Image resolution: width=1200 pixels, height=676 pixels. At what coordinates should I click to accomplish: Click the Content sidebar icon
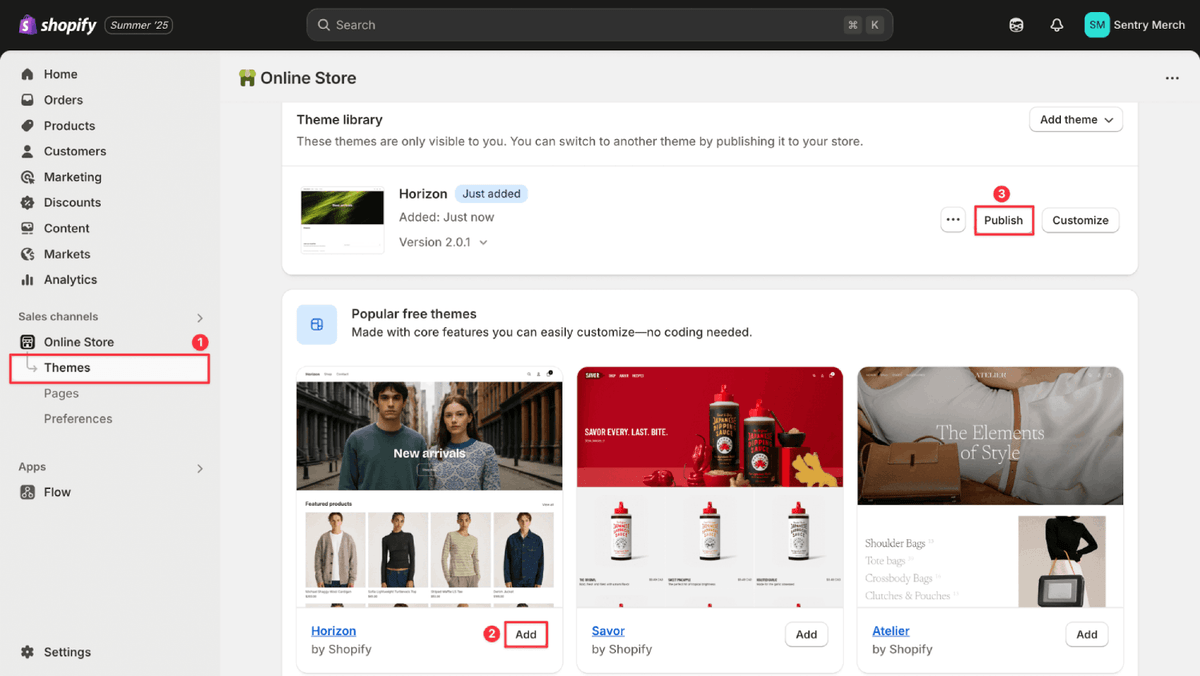[x=29, y=228]
